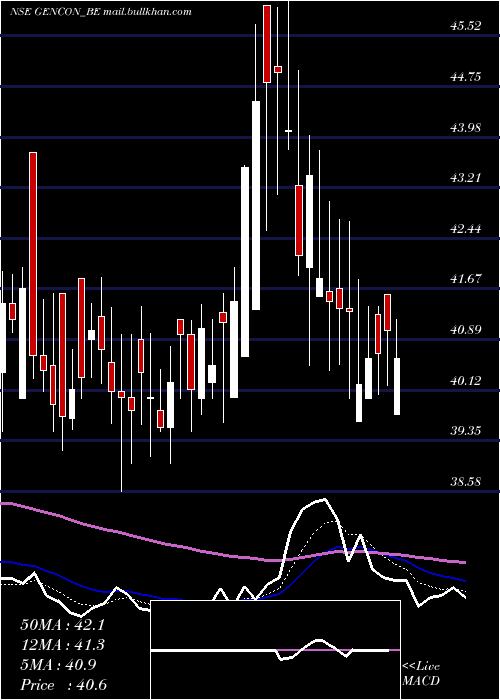Click the 40.89 price axis label
This screenshot has height=700, width=500.
pos(466,329)
